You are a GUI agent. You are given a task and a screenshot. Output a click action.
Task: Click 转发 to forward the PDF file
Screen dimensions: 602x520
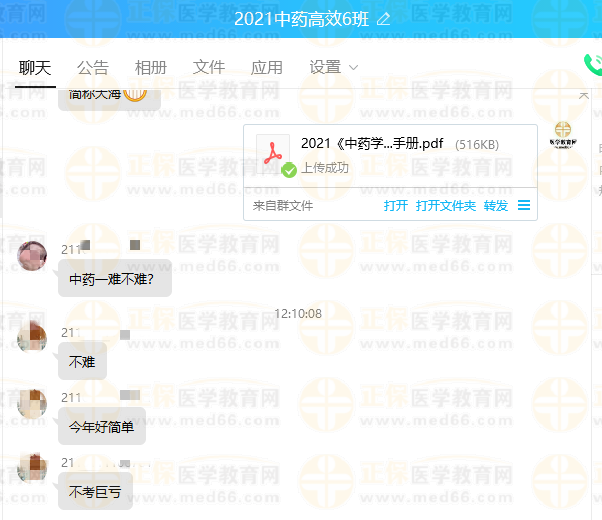tap(496, 206)
